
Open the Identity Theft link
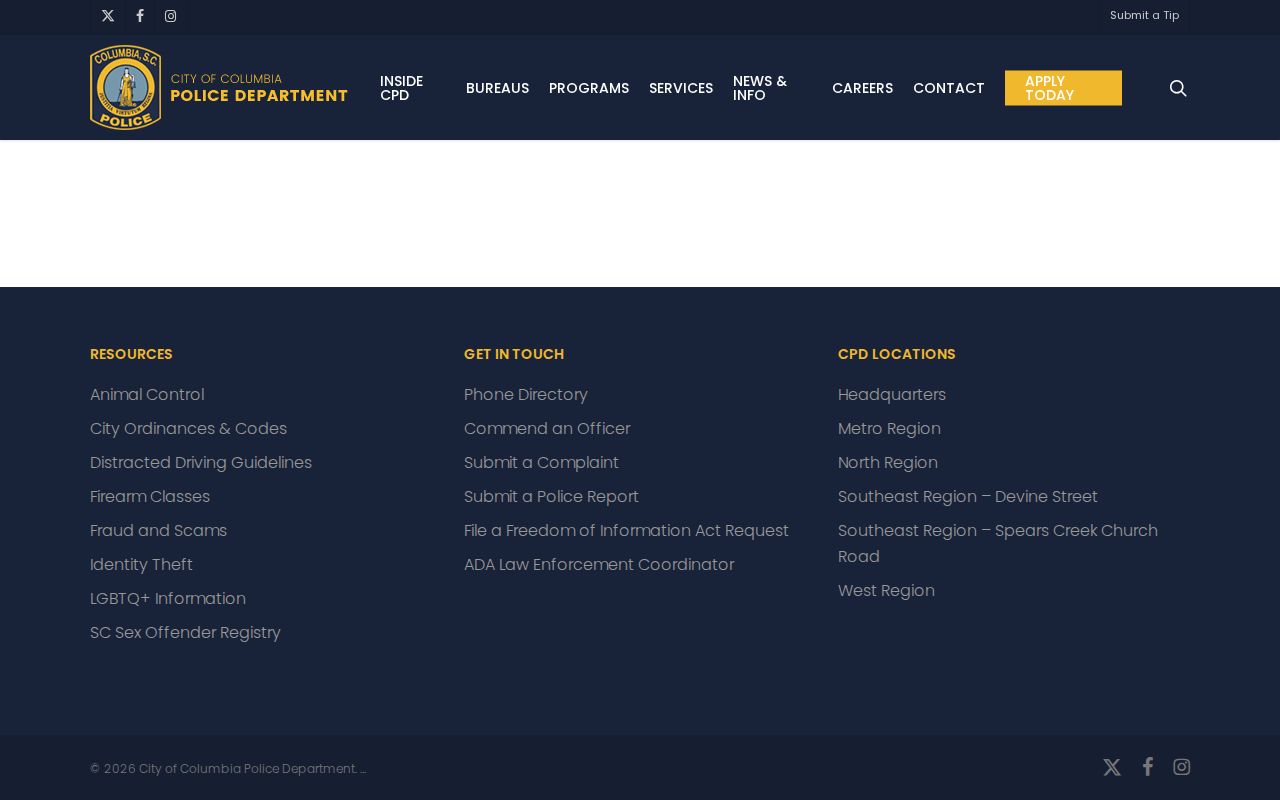pos(141,564)
